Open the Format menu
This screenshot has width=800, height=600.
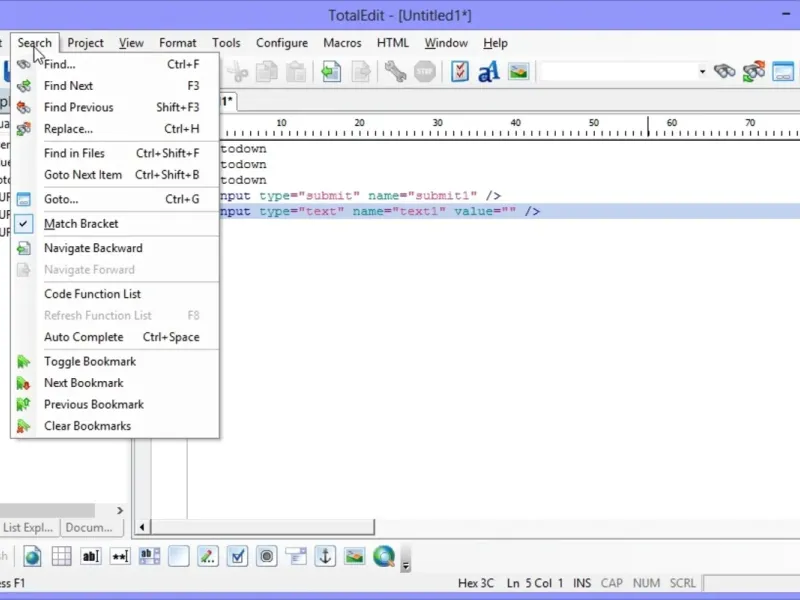(x=178, y=43)
